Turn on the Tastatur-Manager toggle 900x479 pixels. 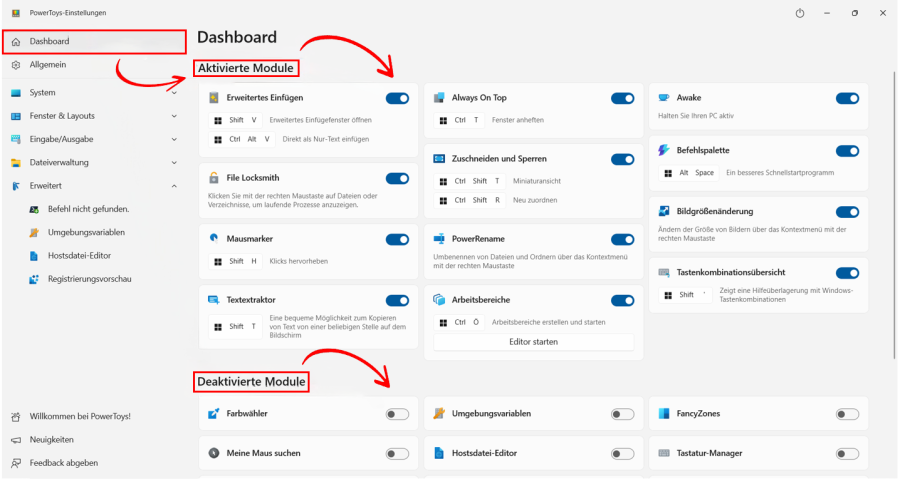[x=847, y=454]
